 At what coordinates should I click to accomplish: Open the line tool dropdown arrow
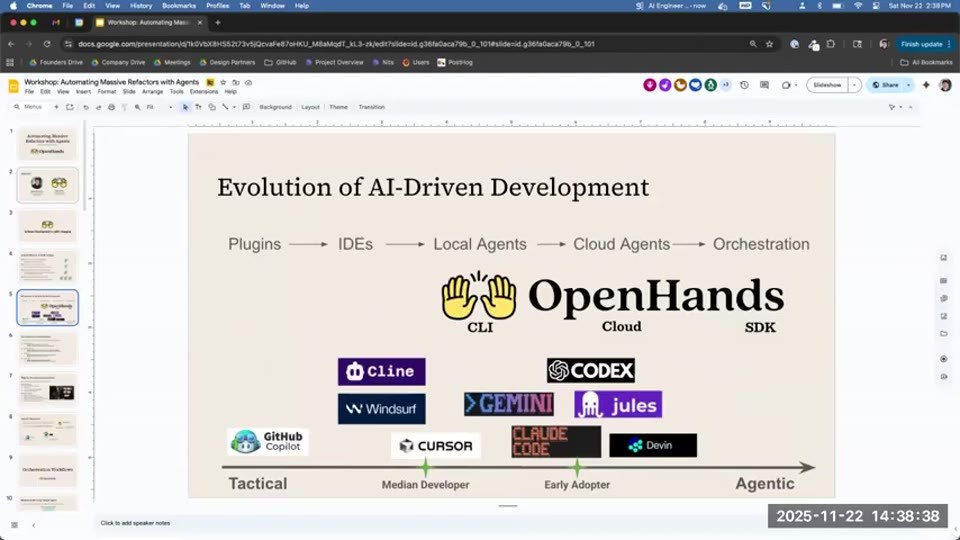234,107
